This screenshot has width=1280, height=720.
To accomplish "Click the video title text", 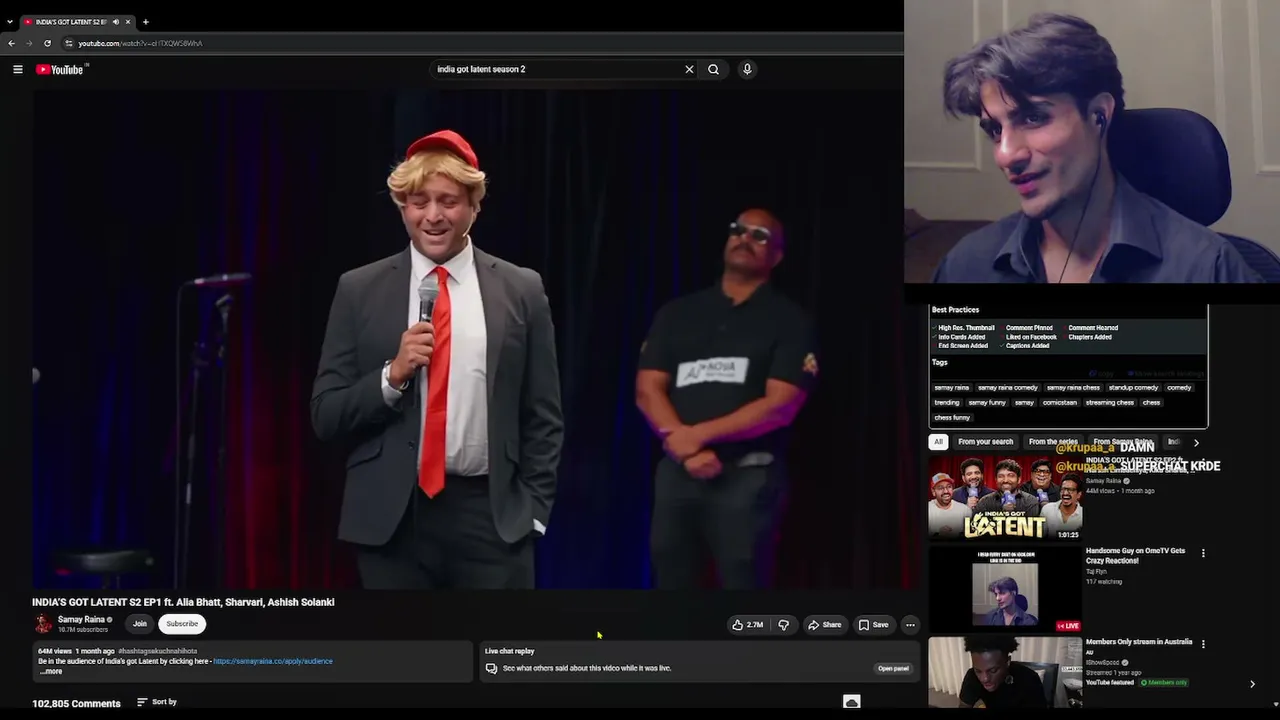I will point(183,602).
